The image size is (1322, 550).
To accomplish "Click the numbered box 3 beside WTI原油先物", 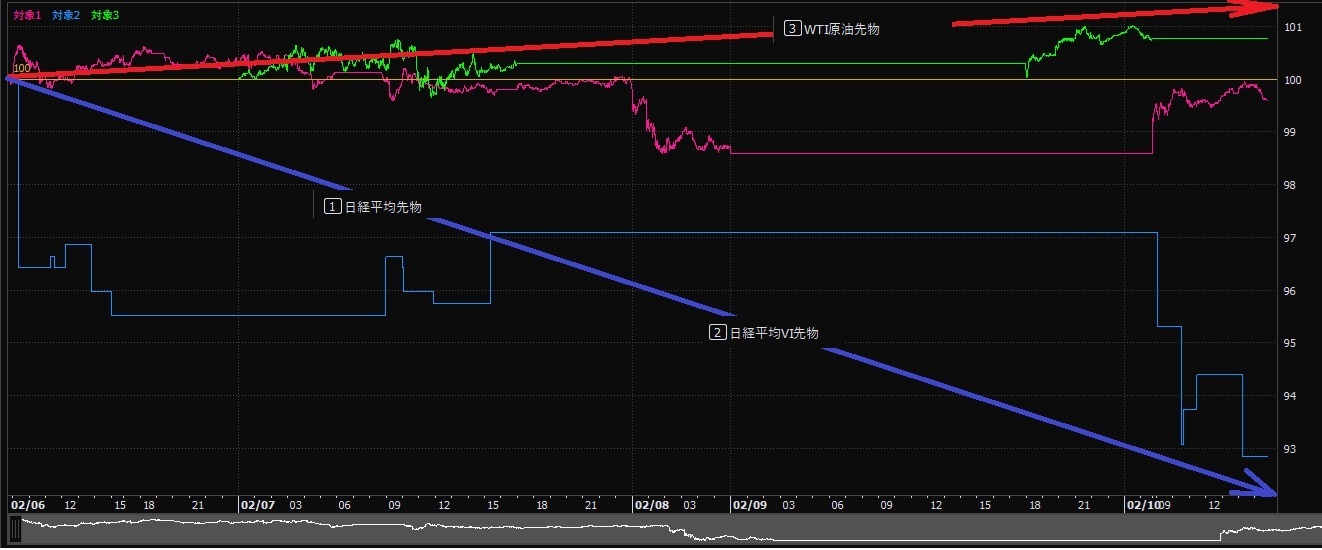I will (x=793, y=30).
